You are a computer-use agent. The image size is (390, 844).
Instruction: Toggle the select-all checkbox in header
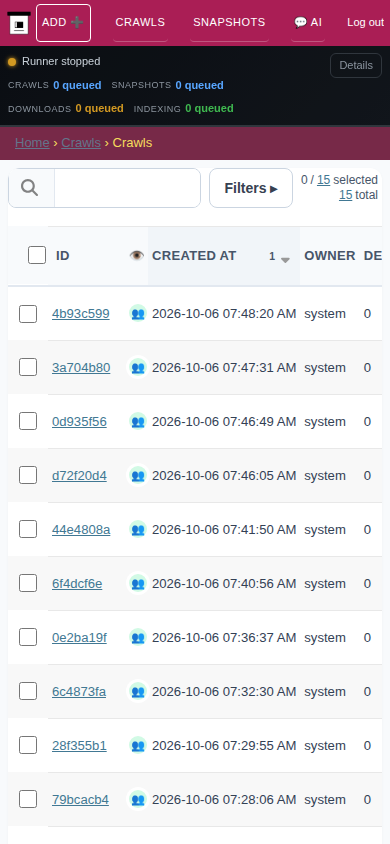pyautogui.click(x=37, y=255)
